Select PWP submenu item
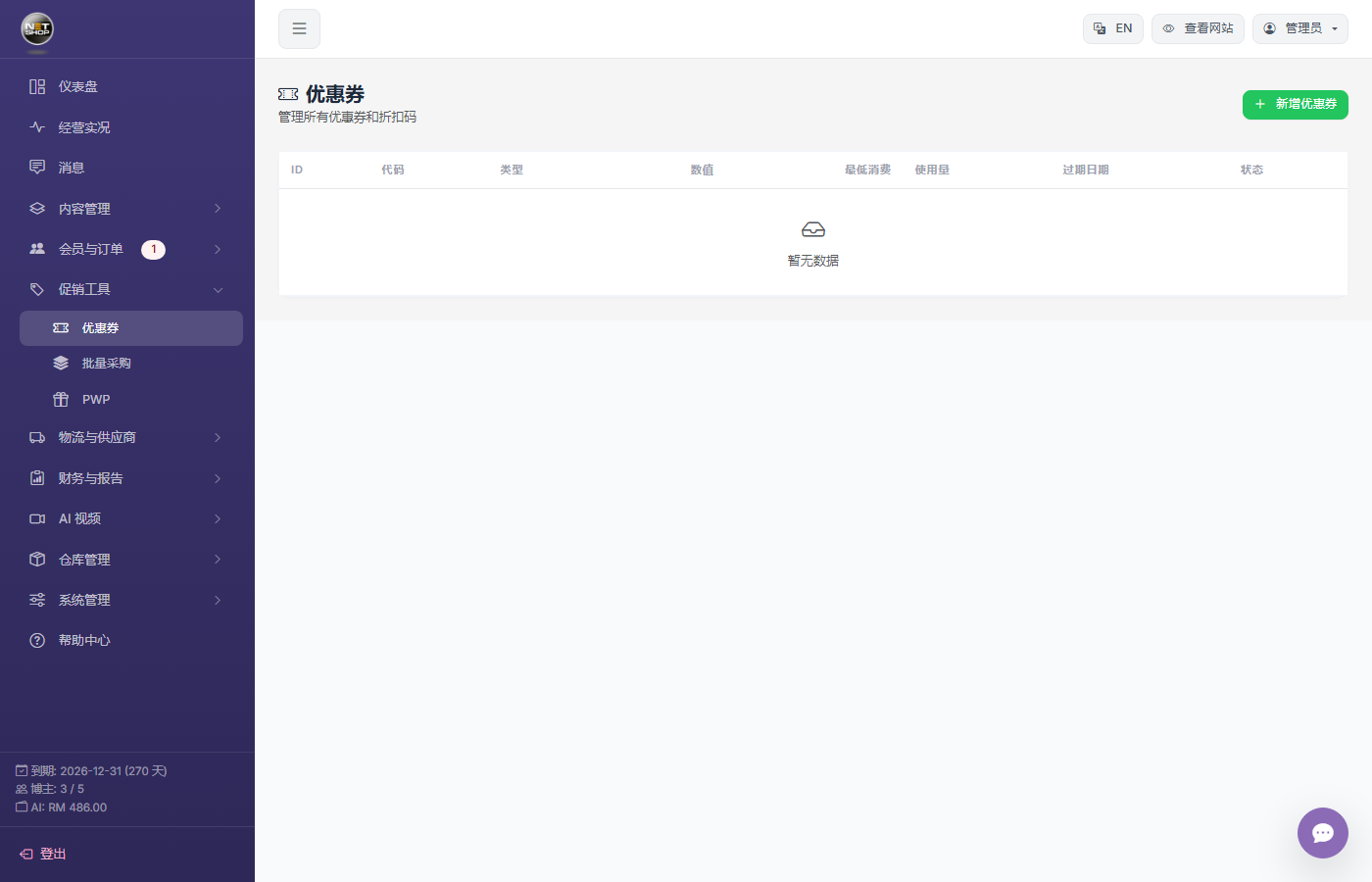Viewport: 1372px width, 882px height. point(131,399)
